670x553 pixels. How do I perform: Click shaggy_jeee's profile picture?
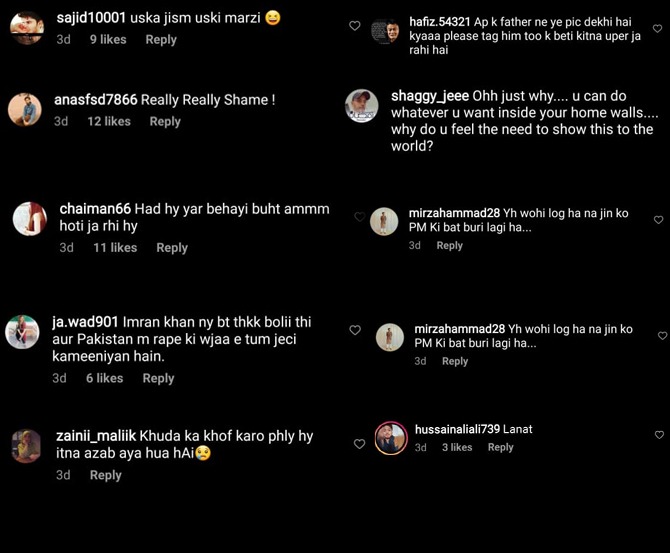pos(361,106)
